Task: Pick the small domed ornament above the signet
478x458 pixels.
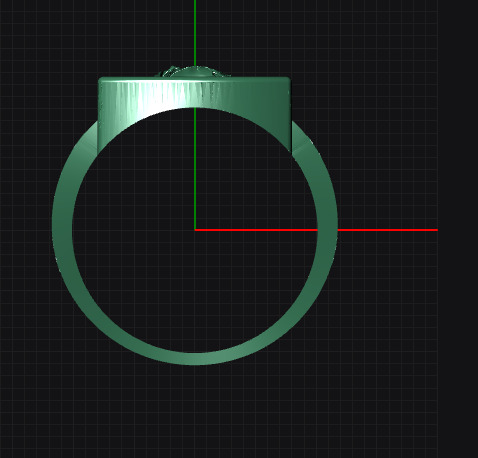Action: pyautogui.click(x=194, y=72)
